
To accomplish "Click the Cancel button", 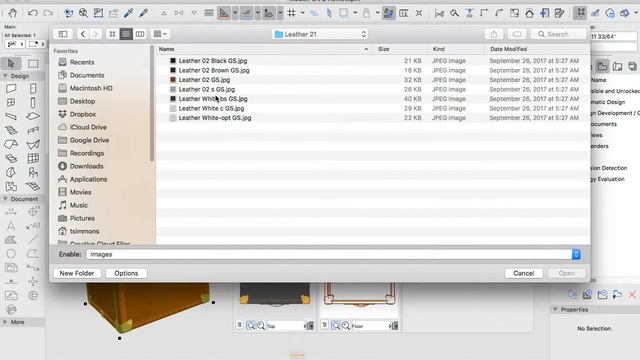I will click(x=524, y=273).
